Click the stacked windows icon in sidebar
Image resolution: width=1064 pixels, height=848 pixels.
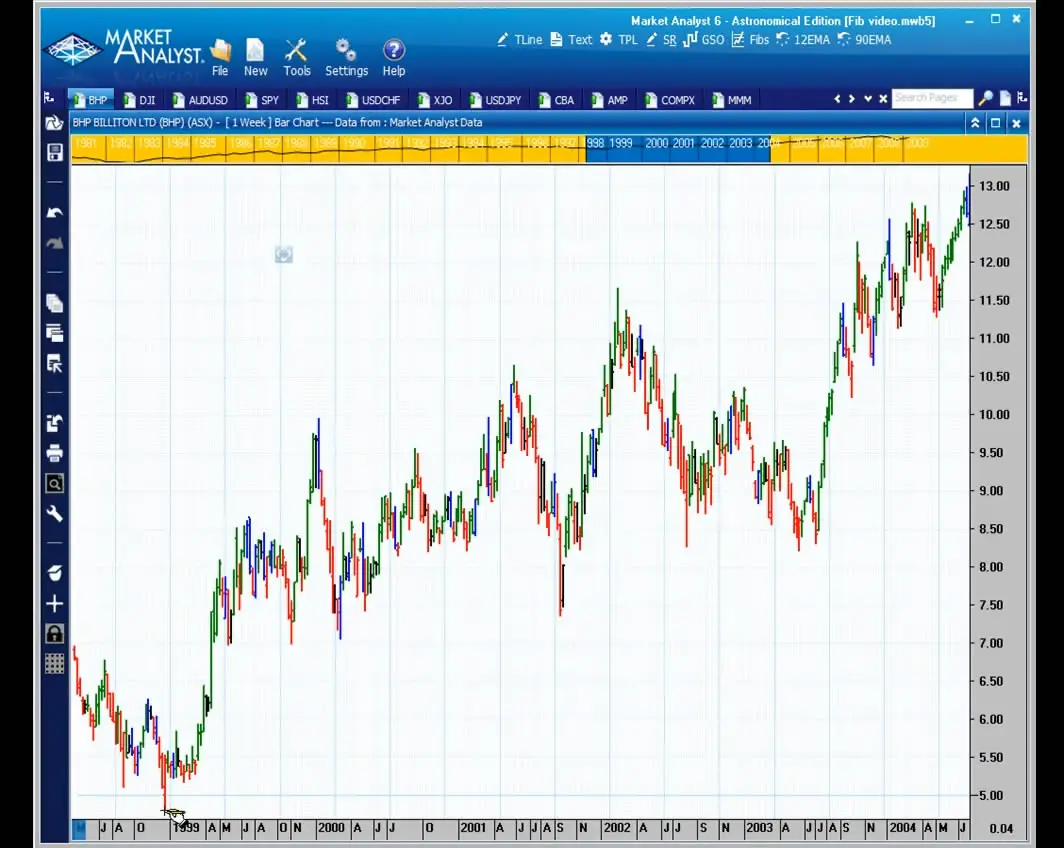coord(54,332)
